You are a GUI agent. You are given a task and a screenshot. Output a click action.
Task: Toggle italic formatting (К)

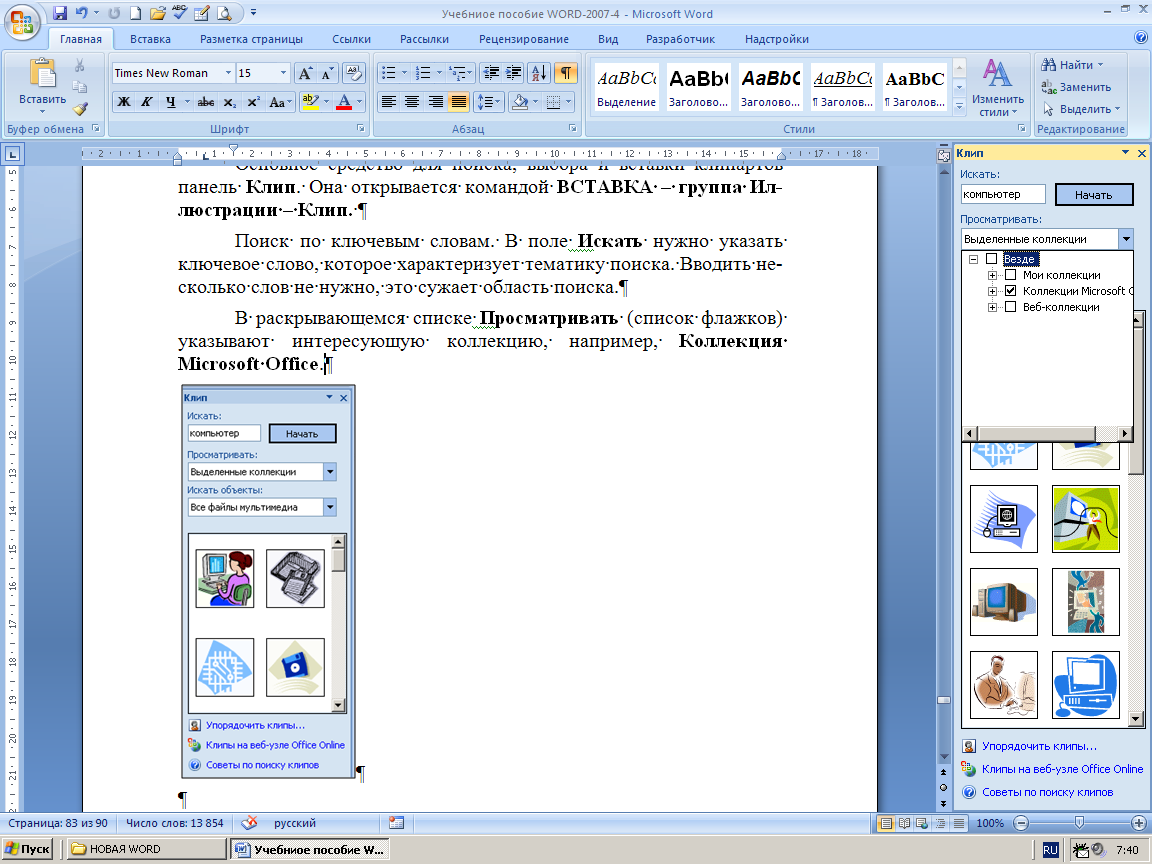[x=147, y=102]
